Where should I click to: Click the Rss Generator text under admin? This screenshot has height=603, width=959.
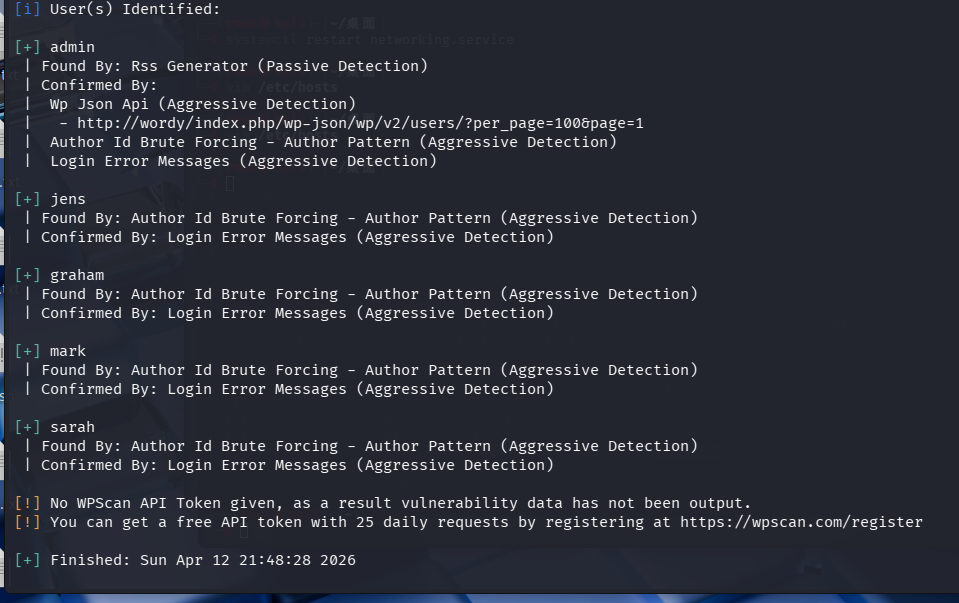pos(189,66)
